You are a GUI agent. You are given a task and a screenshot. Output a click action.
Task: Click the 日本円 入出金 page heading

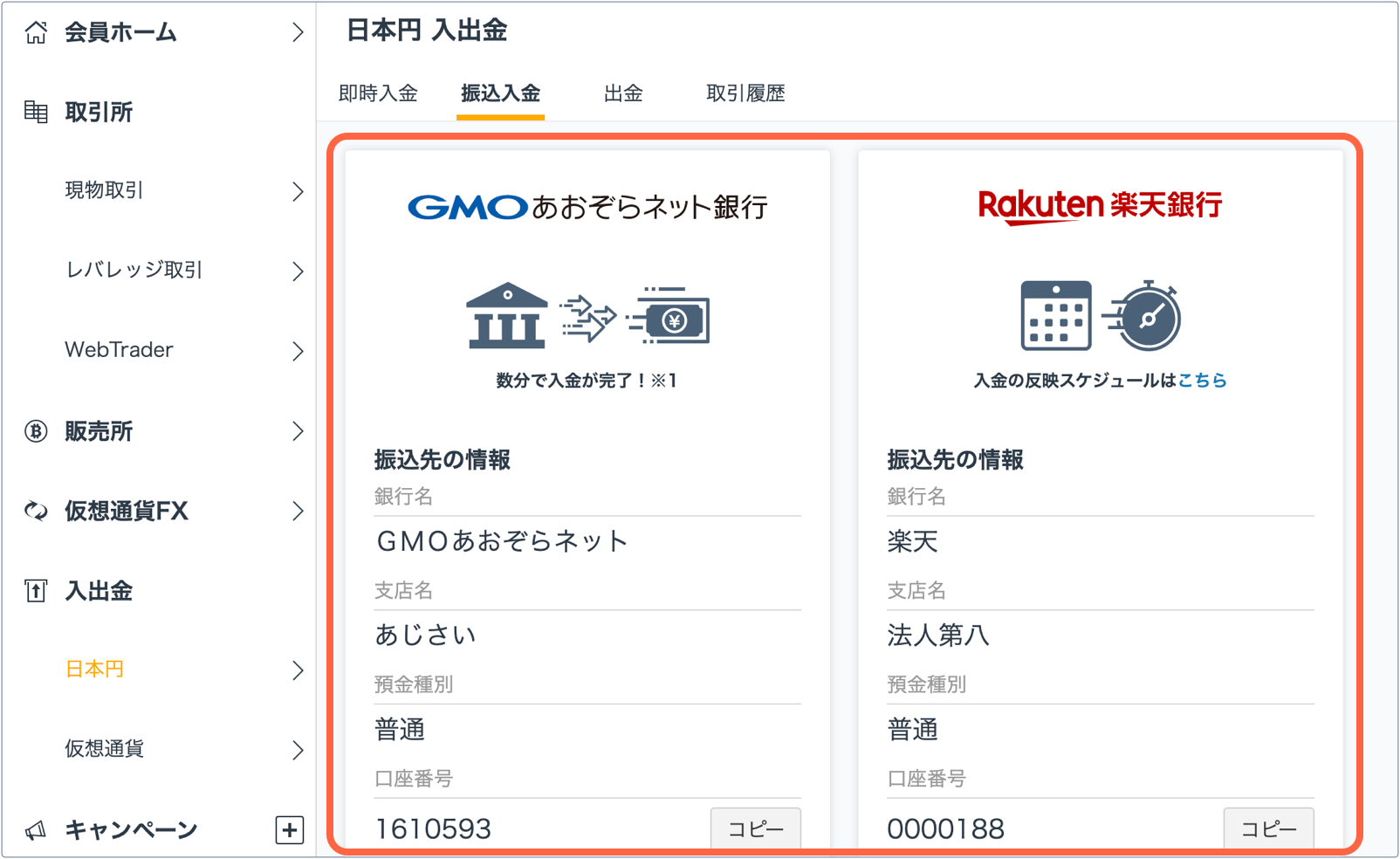[x=427, y=31]
